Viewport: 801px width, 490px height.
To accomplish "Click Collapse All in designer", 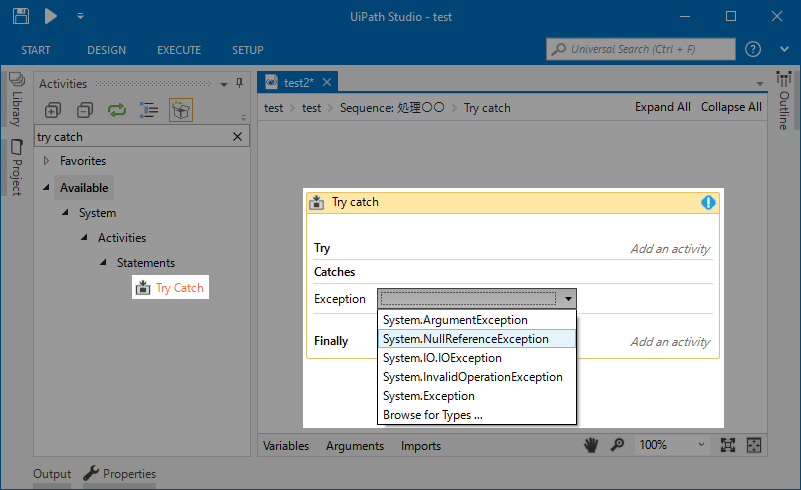I will (x=731, y=107).
